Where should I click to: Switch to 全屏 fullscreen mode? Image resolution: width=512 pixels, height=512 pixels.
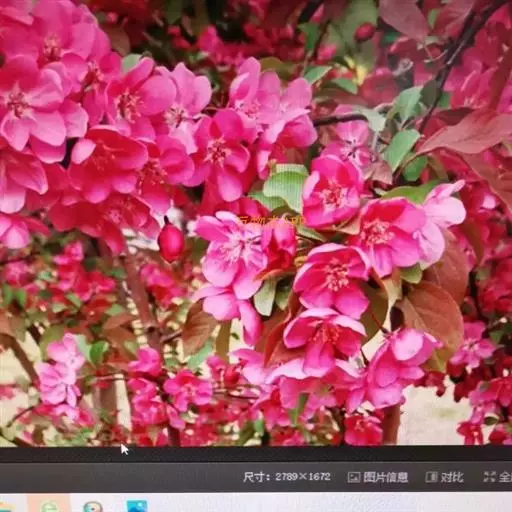pyautogui.click(x=498, y=477)
